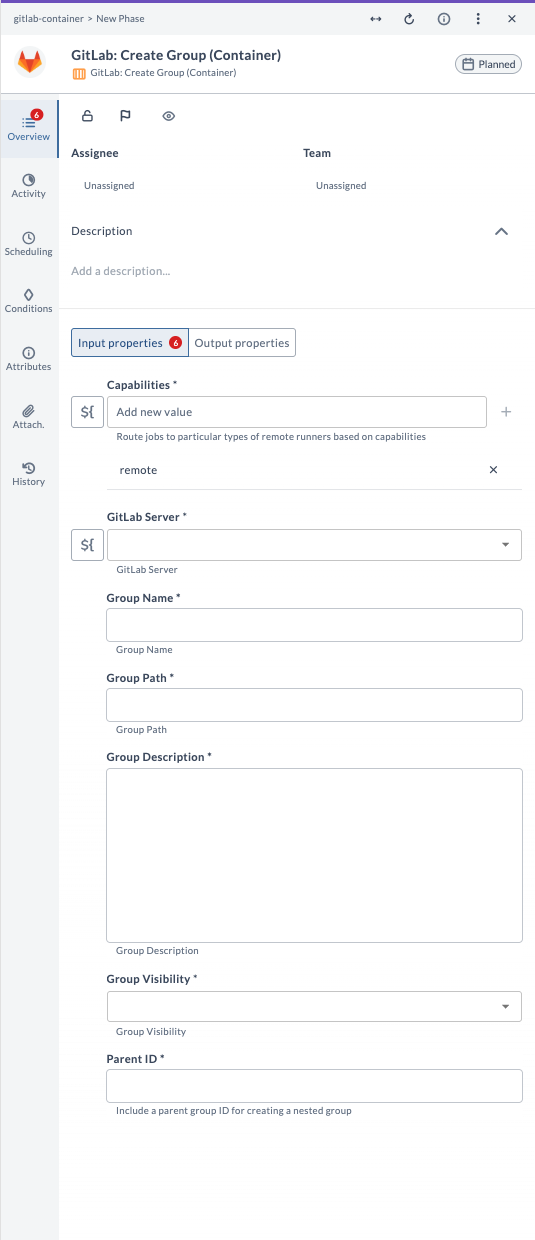Open the three-dot more options menu
Screen dimensions: 535x1240
(478, 19)
